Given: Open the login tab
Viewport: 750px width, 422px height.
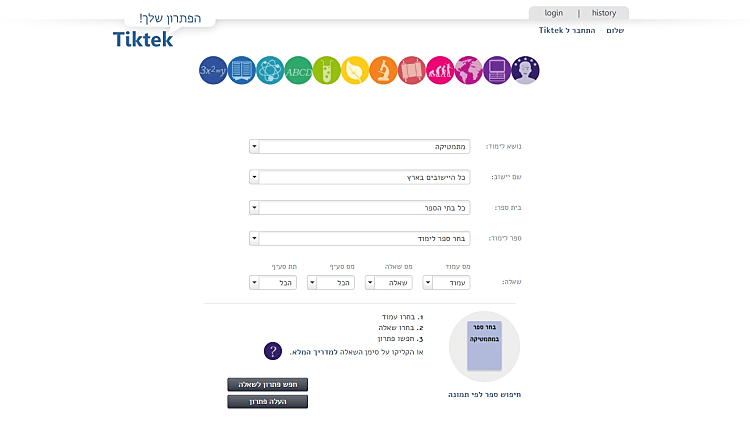Looking at the screenshot, I should 553,13.
